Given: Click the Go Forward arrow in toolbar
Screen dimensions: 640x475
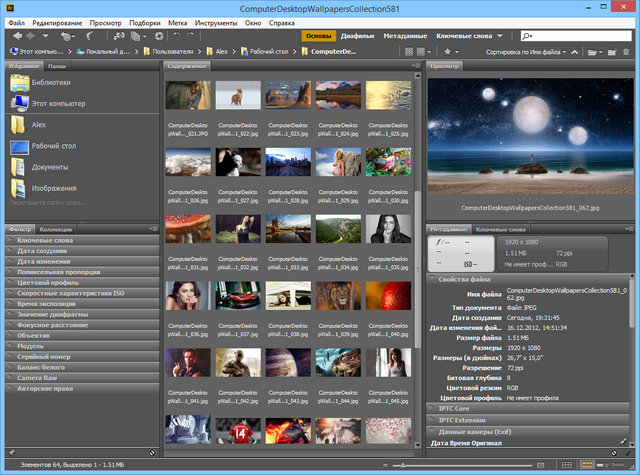Looking at the screenshot, I should (32, 35).
